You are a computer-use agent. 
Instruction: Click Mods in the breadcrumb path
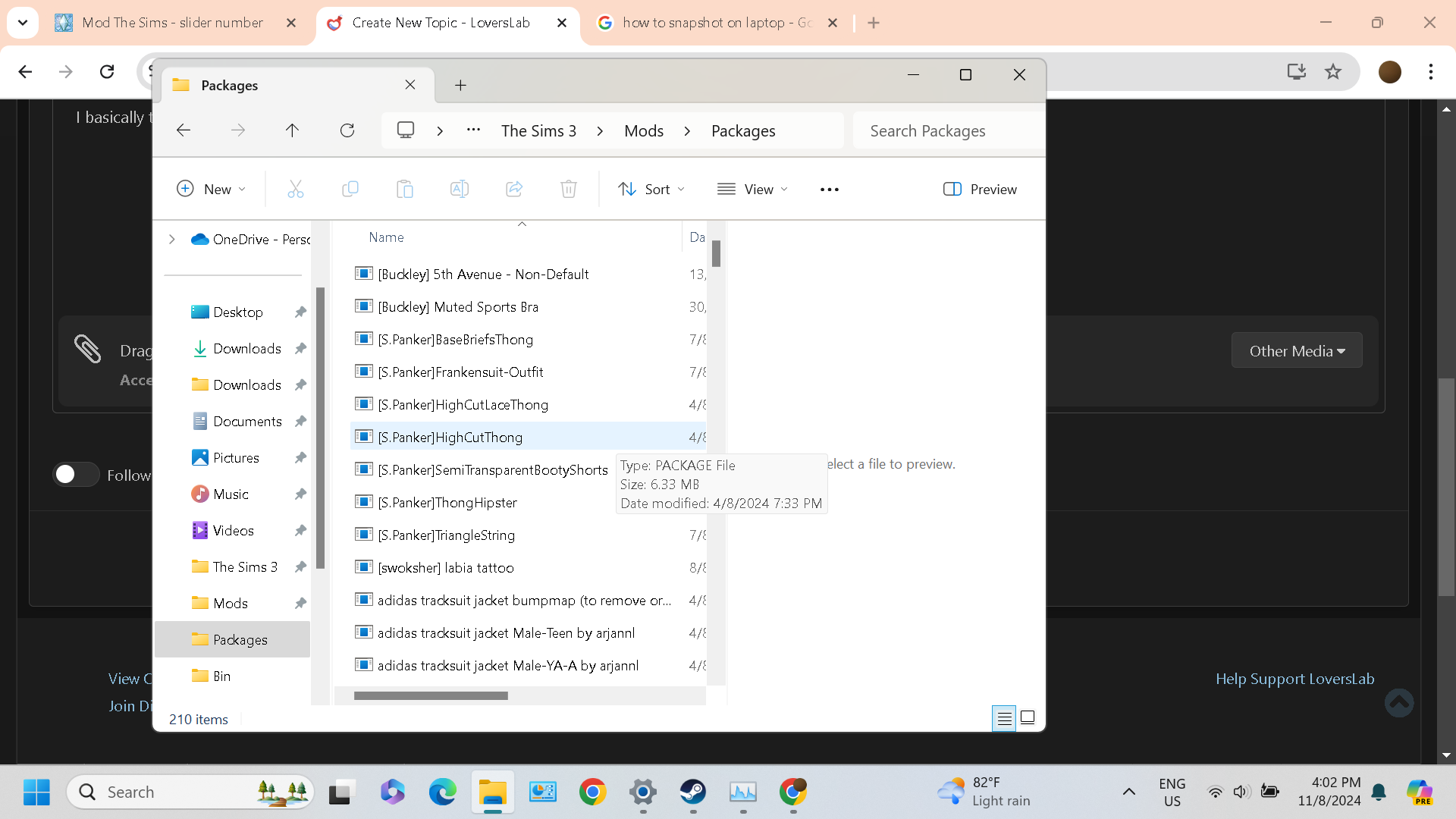[644, 131]
